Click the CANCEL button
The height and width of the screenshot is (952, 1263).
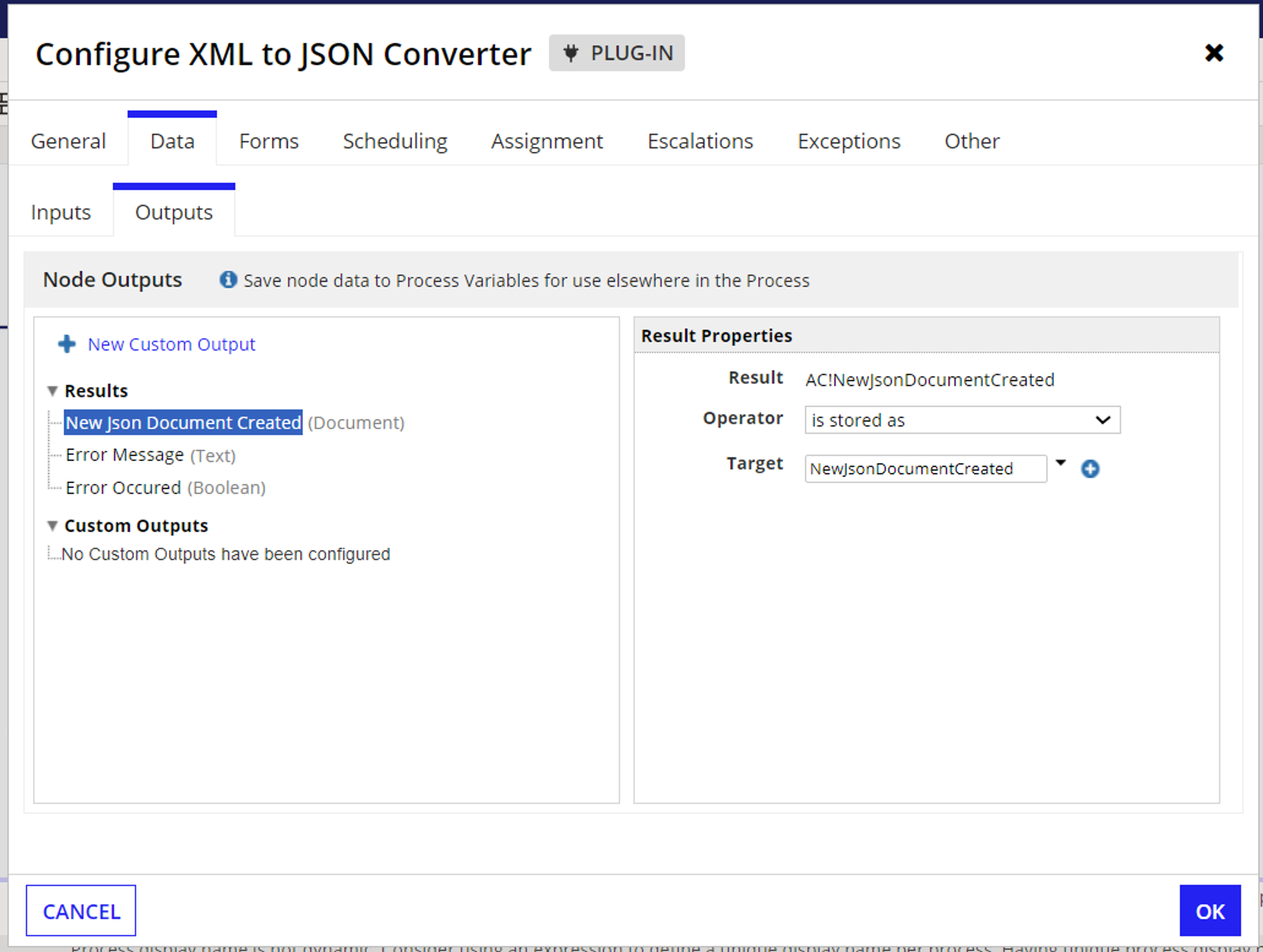click(81, 911)
